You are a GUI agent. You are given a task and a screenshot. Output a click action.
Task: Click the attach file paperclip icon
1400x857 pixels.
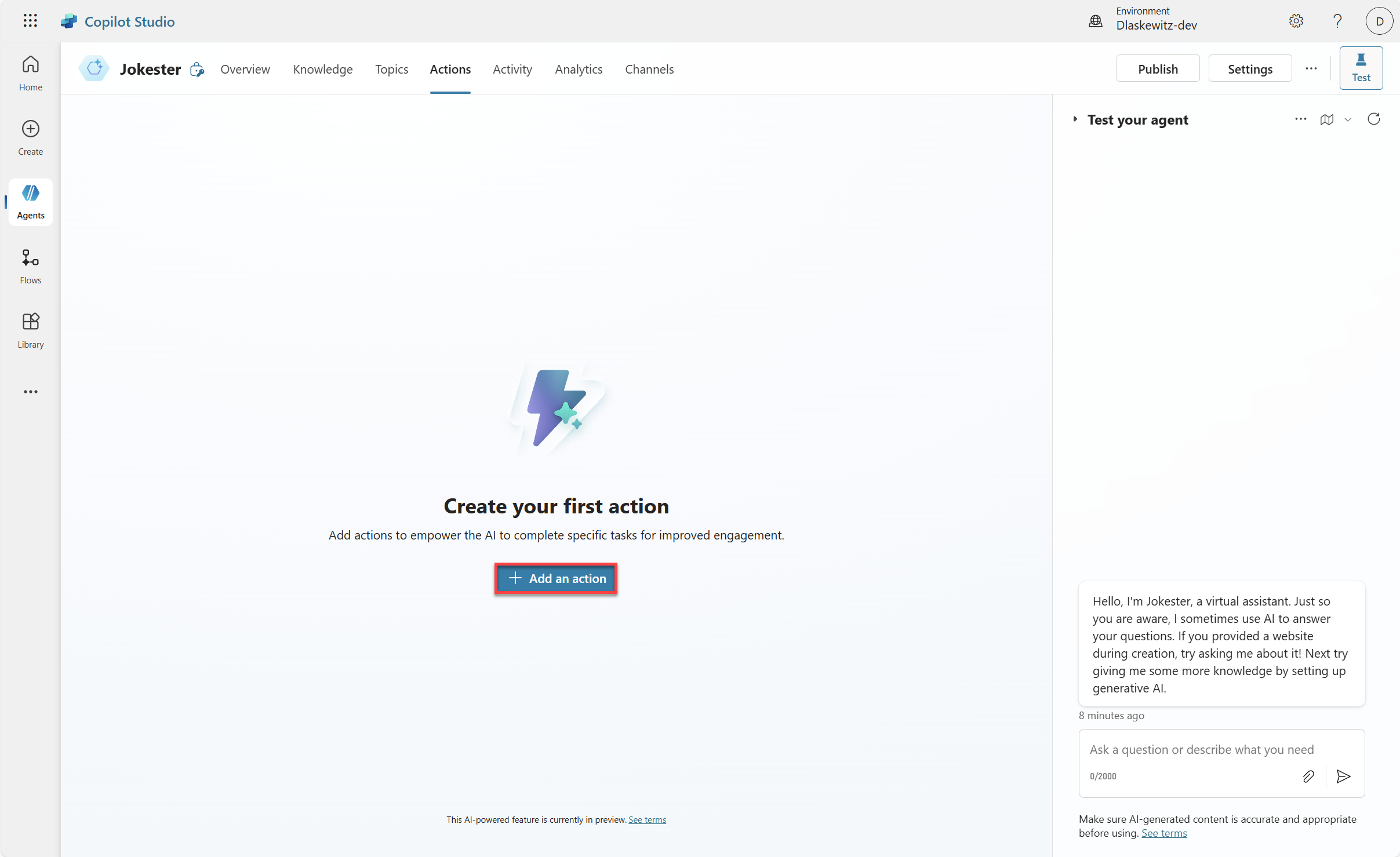[x=1308, y=776]
